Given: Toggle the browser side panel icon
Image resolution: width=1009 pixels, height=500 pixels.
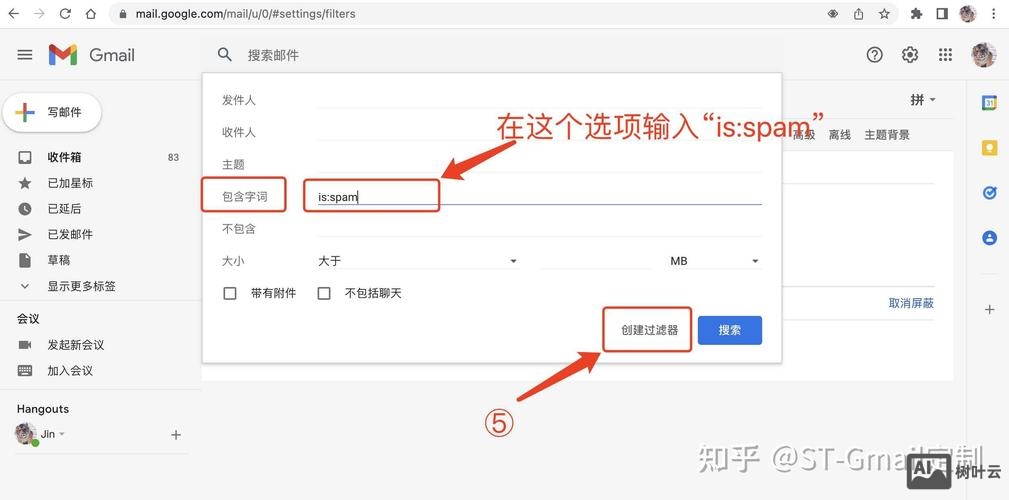Looking at the screenshot, I should point(942,14).
